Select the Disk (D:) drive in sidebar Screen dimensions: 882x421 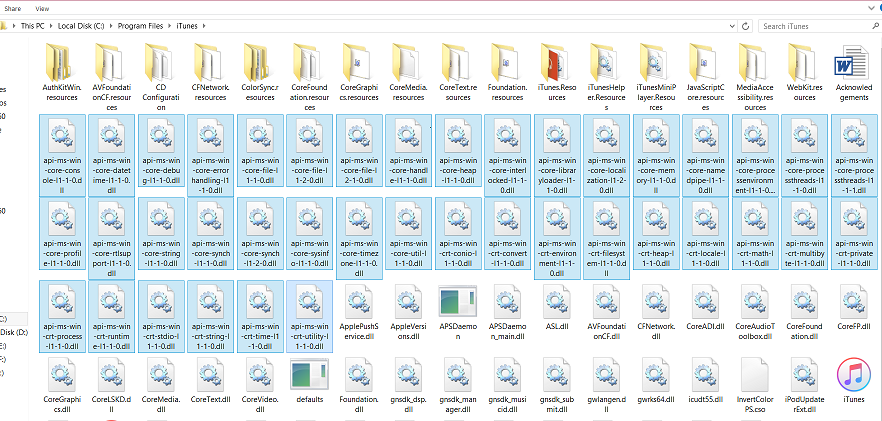coord(14,332)
